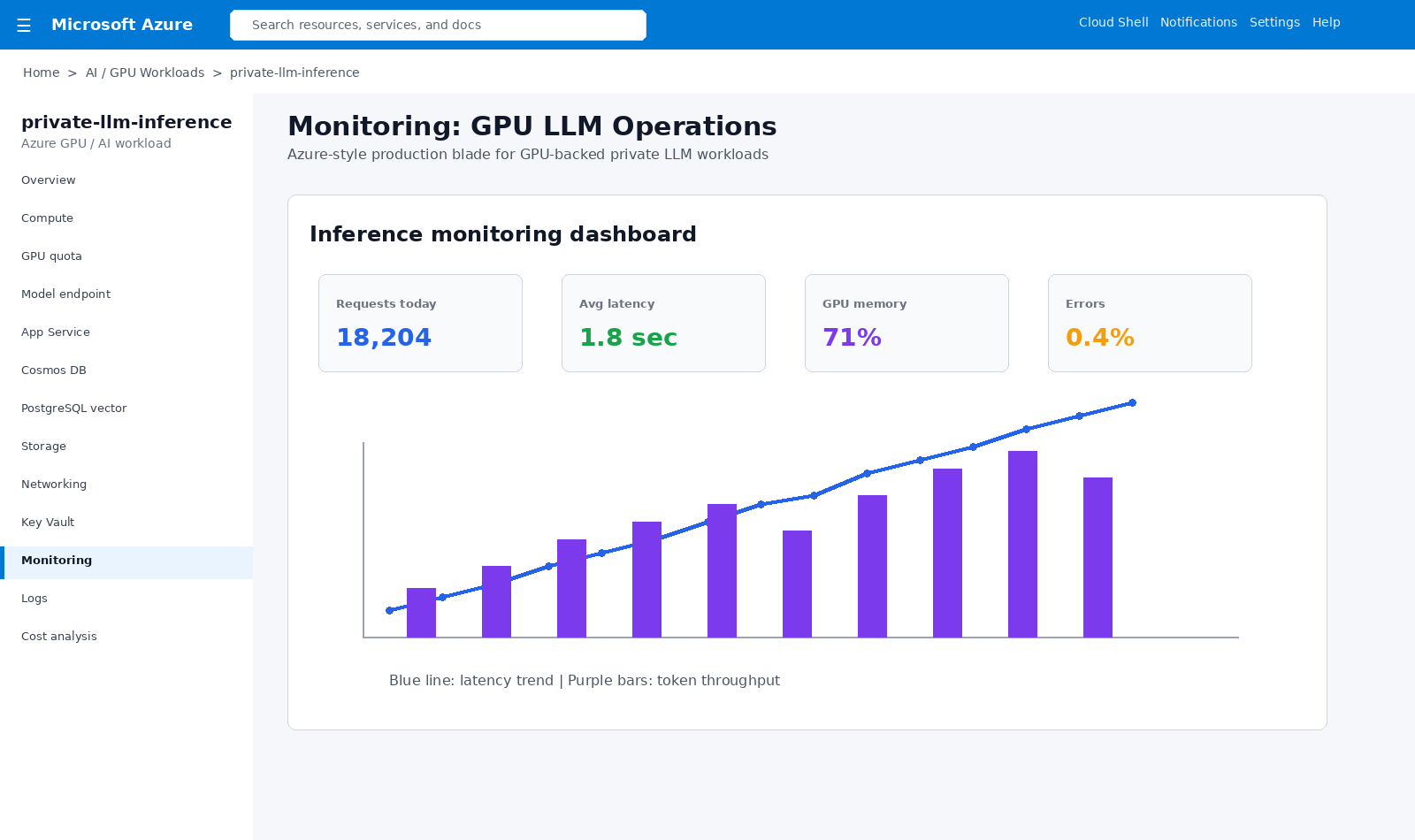Click the private-llm-inference breadcrumb

tap(294, 73)
